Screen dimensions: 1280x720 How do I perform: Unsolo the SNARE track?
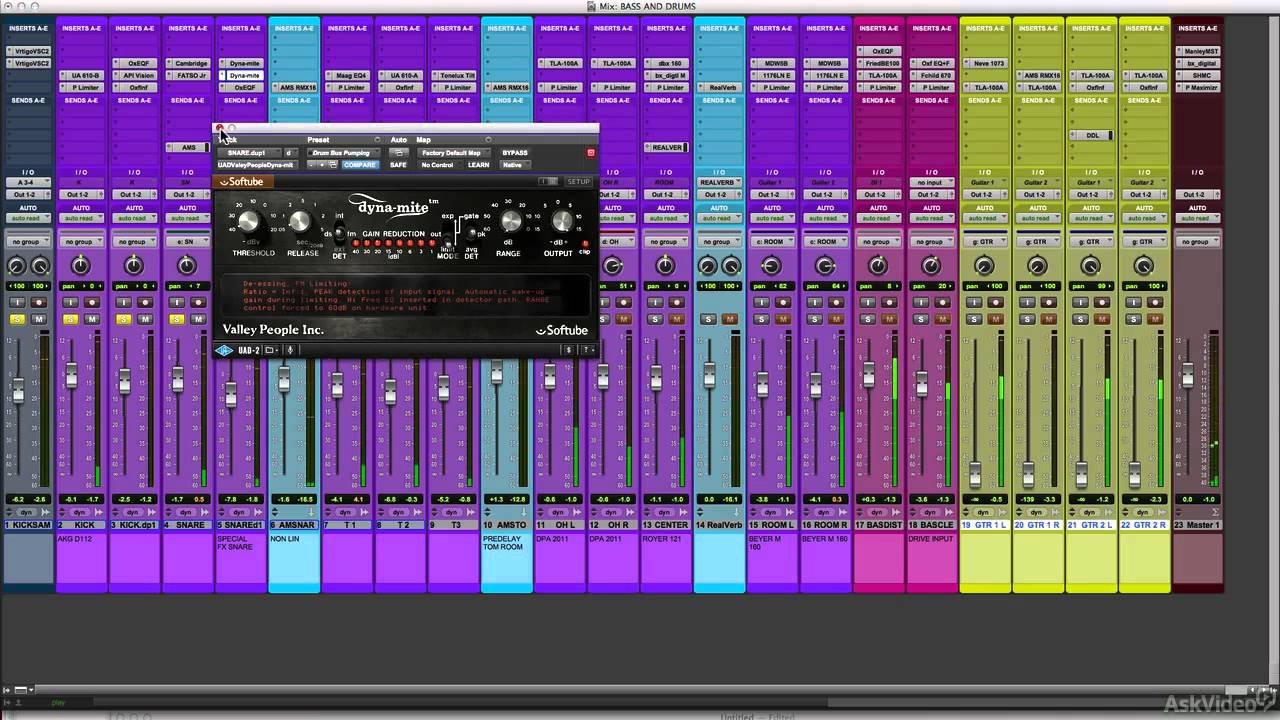(177, 319)
